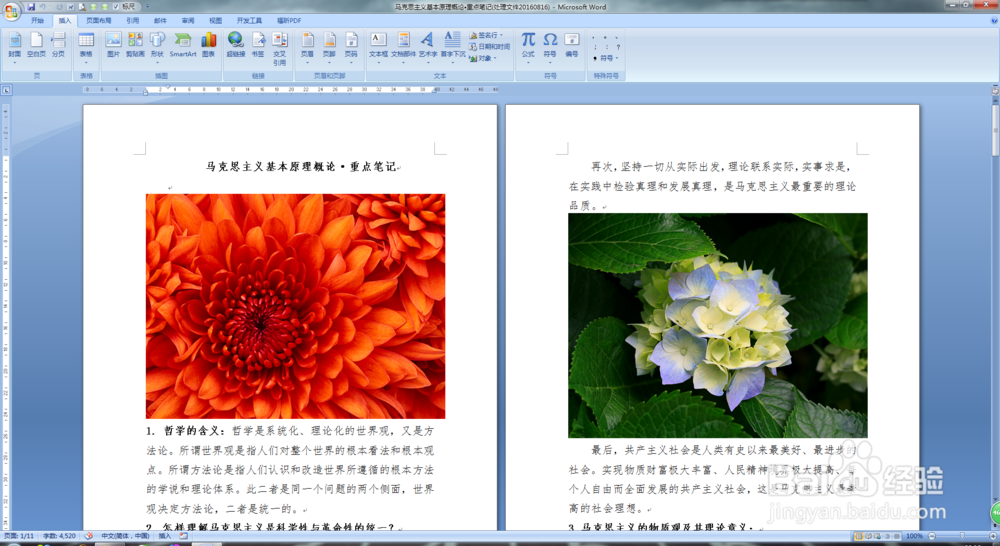Click the Word help icon

pyautogui.click(x=994, y=20)
